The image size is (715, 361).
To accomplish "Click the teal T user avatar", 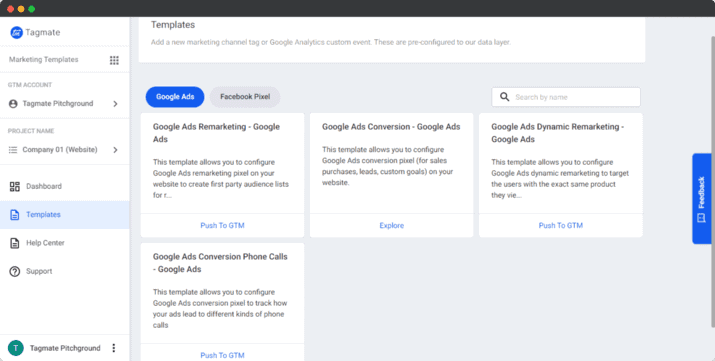I will tap(16, 348).
